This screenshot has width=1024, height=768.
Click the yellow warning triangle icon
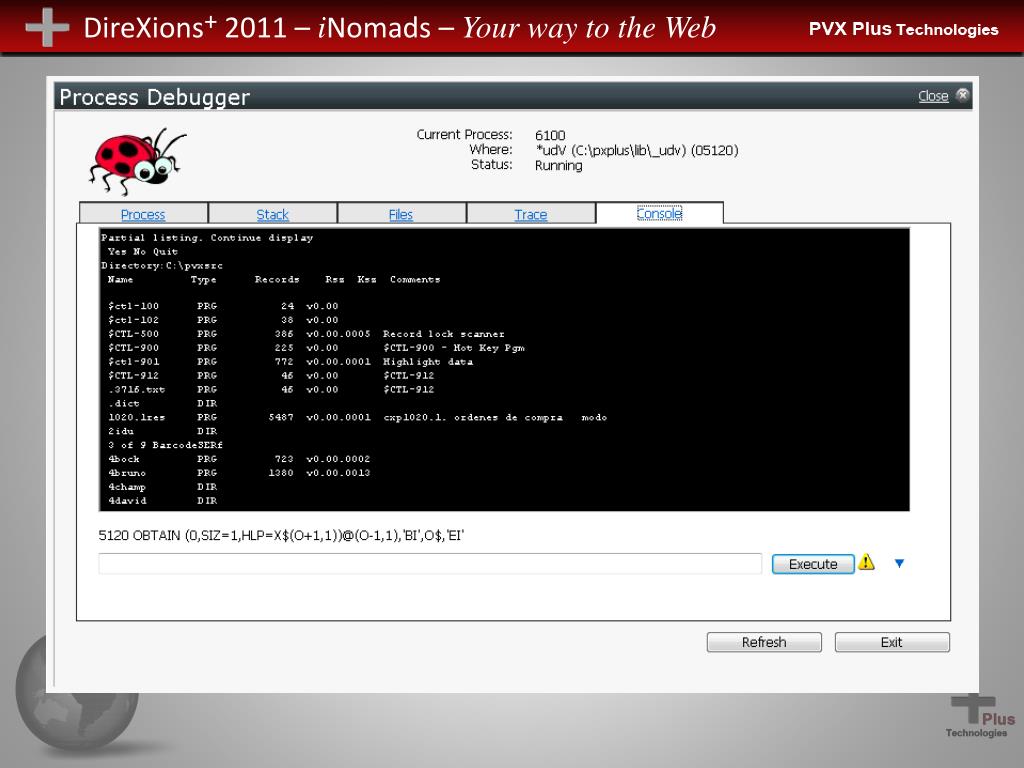(x=866, y=562)
